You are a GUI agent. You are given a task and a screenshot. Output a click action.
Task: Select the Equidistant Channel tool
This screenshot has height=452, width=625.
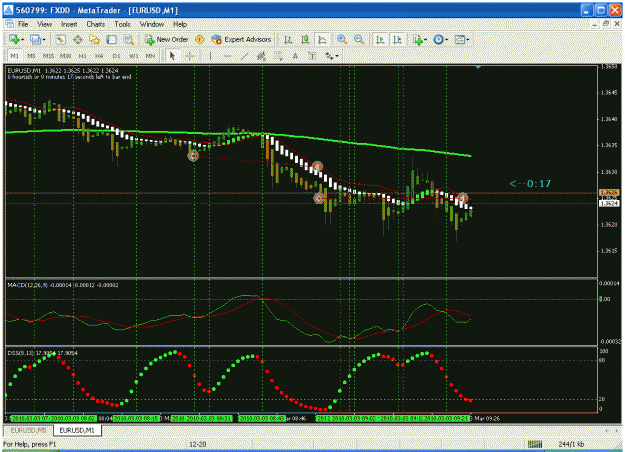tap(261, 56)
